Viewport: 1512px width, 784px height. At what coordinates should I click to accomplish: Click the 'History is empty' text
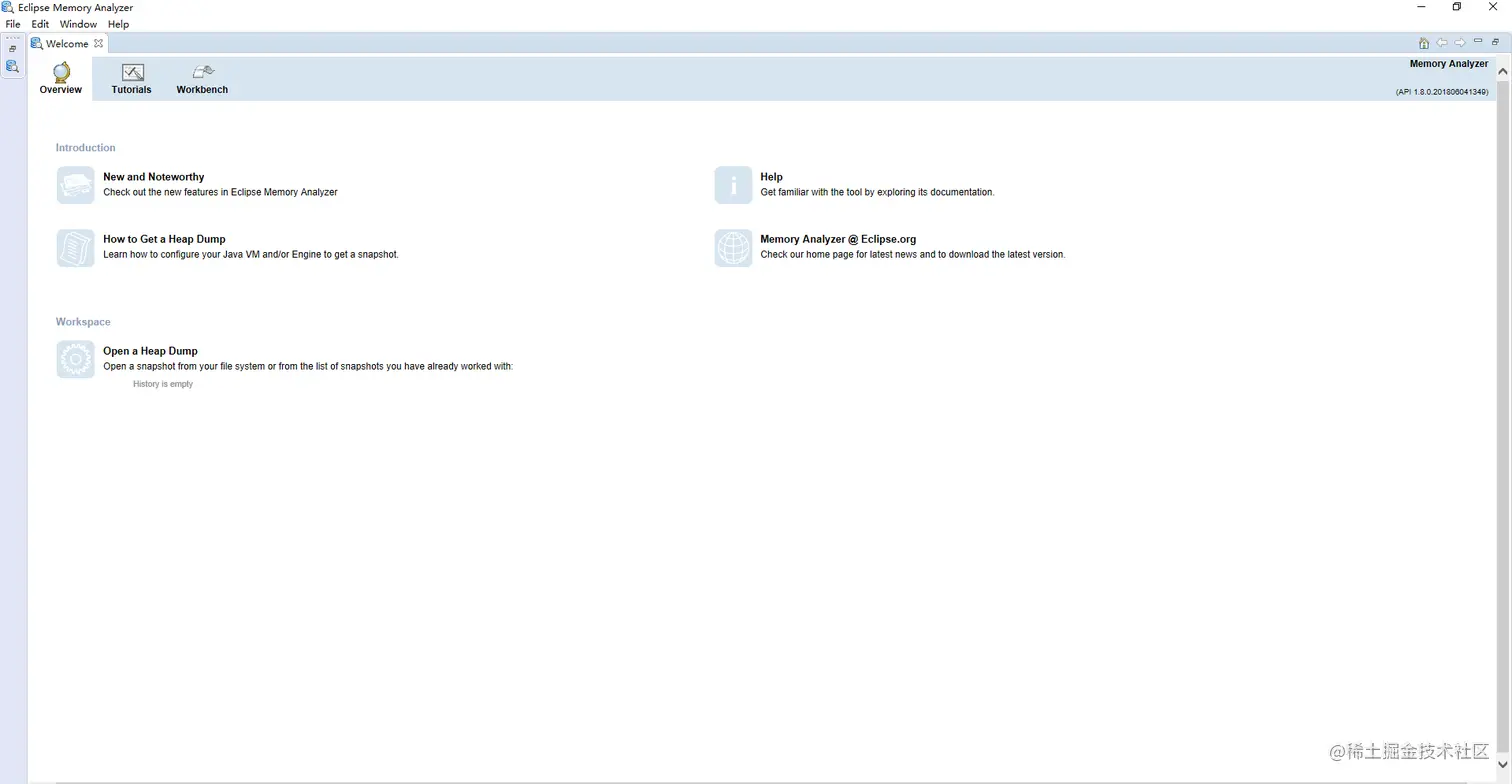click(x=163, y=384)
